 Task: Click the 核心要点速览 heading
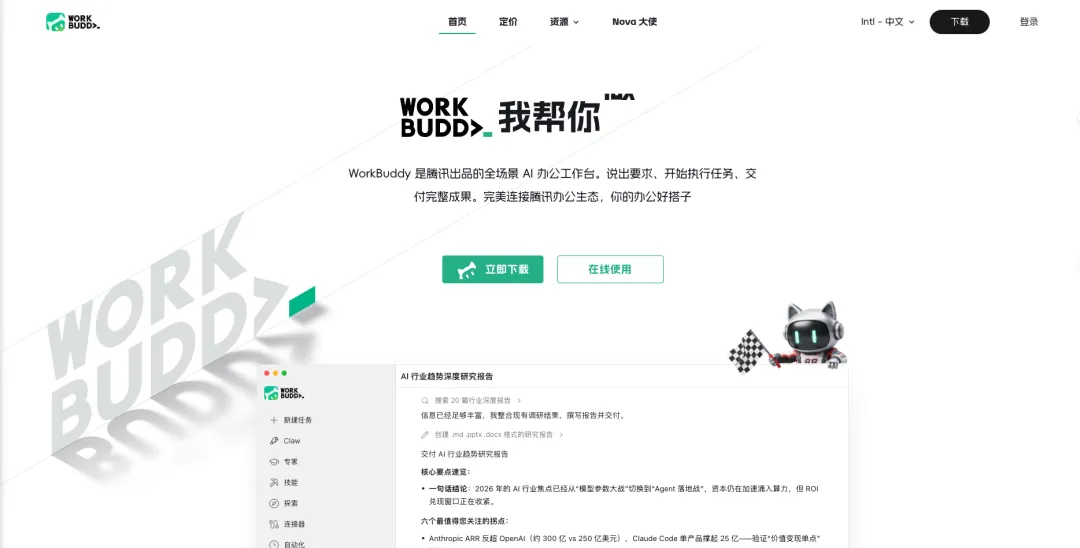click(446, 472)
